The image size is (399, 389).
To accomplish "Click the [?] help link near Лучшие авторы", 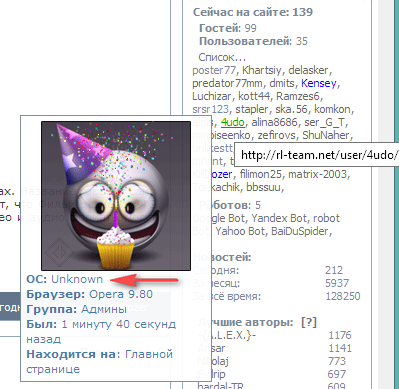I will (x=309, y=322).
